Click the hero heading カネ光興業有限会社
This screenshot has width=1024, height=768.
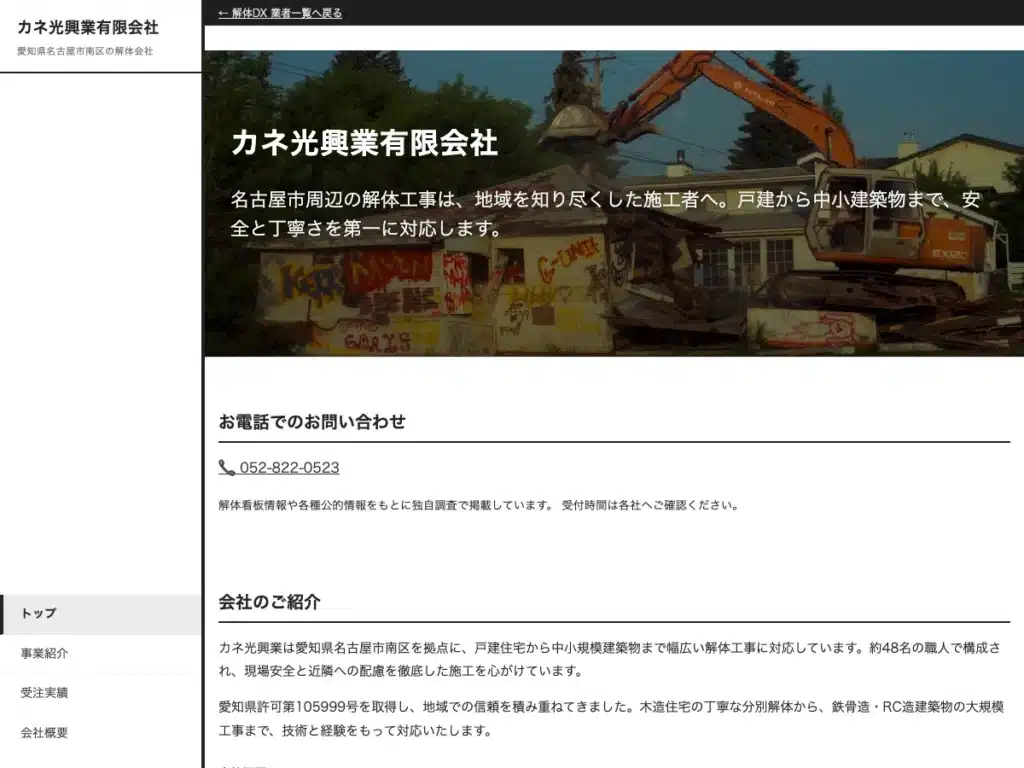pos(364,143)
